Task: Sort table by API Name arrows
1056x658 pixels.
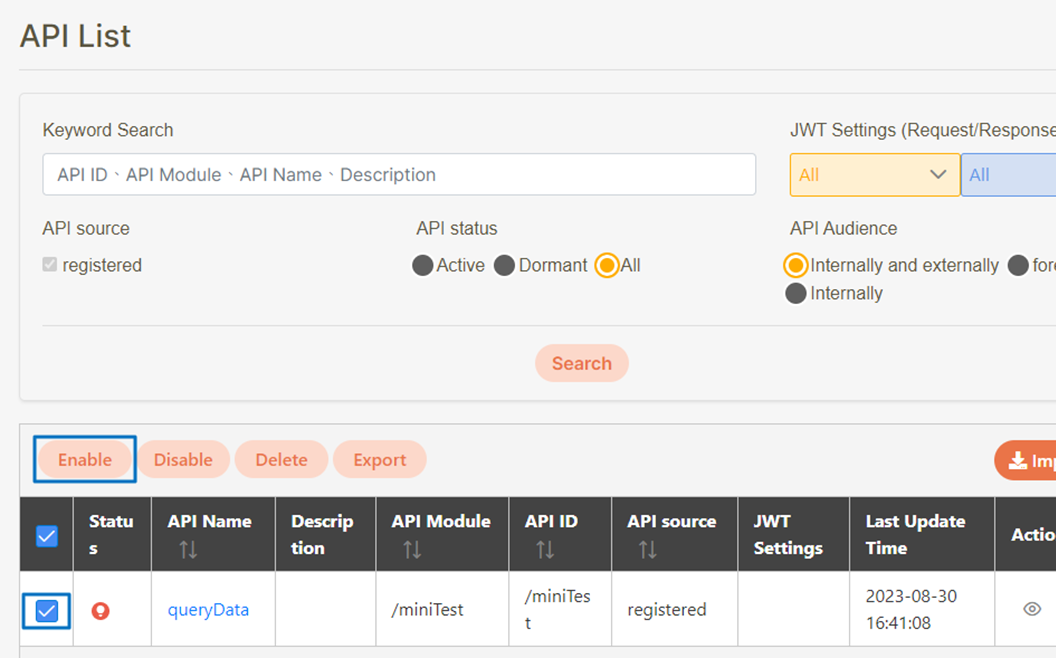Action: 188,549
